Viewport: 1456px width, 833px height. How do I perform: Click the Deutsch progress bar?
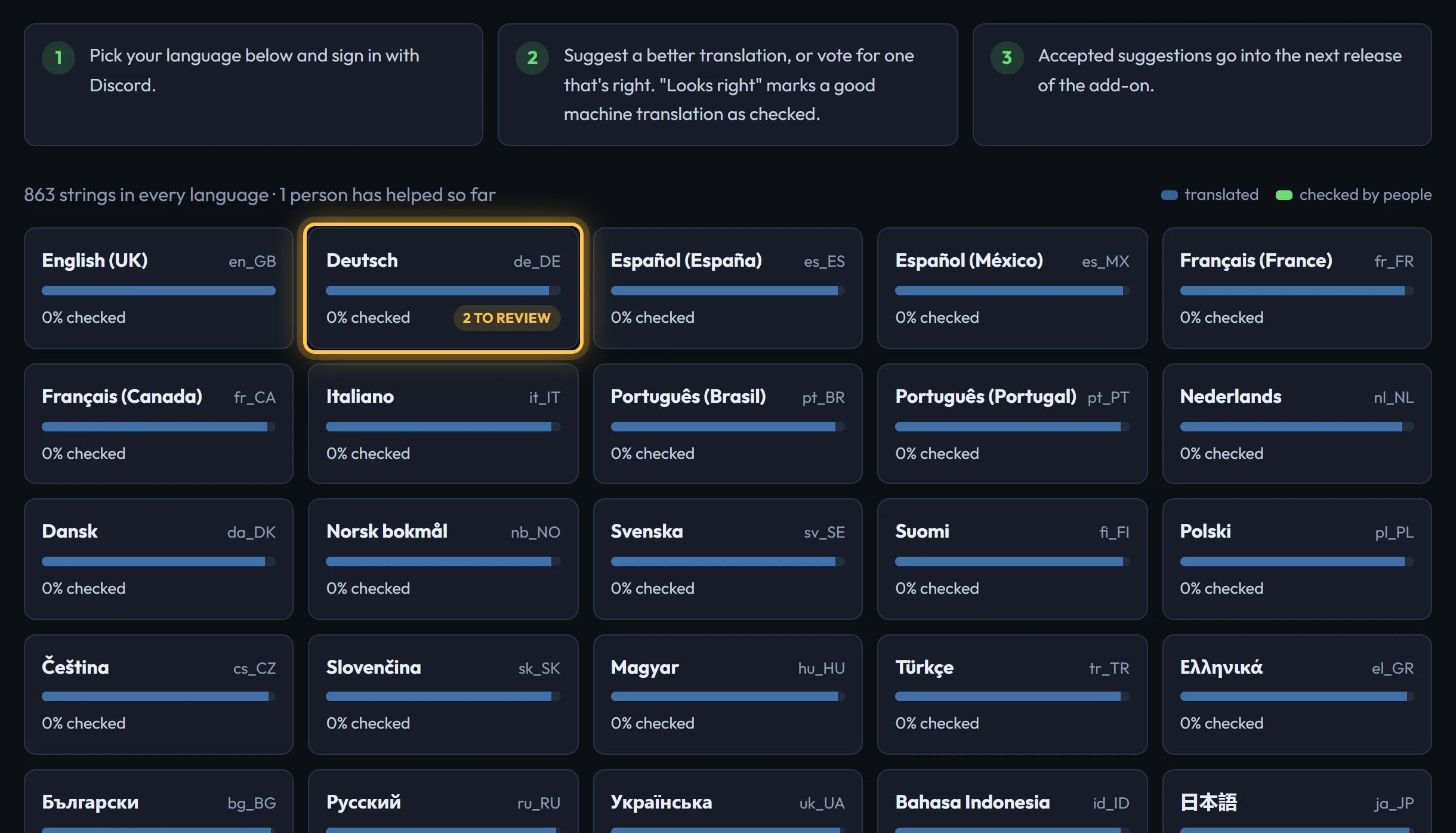pos(443,291)
